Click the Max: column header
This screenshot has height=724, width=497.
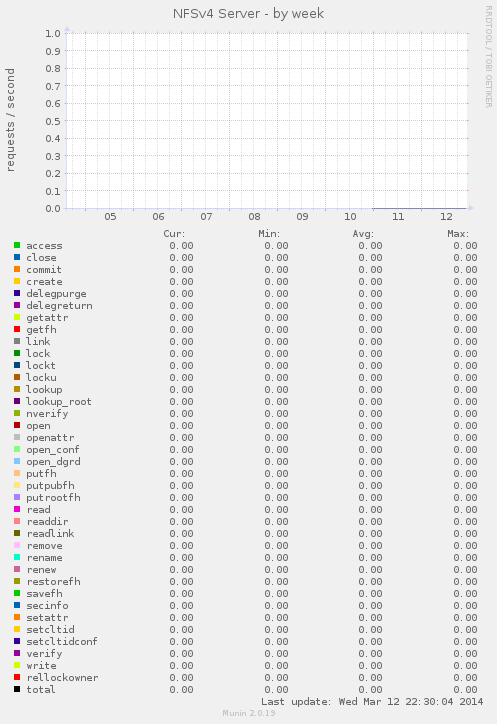coord(458,234)
